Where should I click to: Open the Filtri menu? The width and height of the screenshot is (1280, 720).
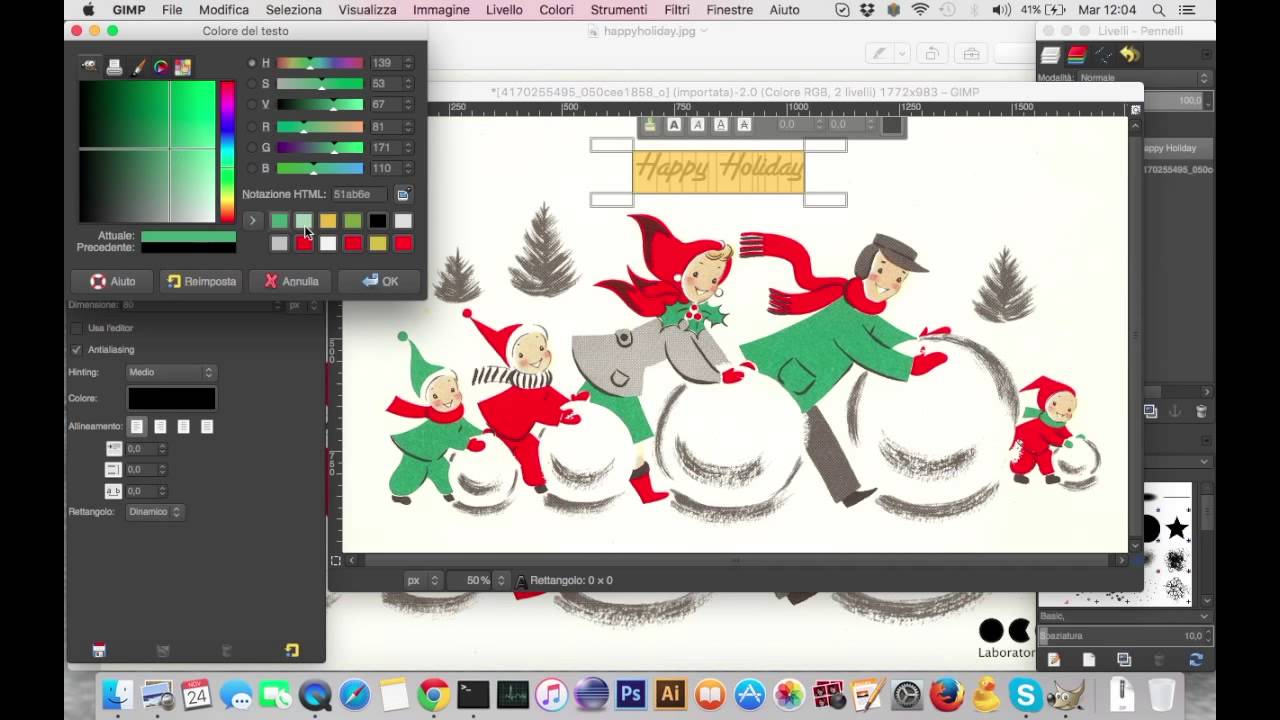click(x=677, y=10)
